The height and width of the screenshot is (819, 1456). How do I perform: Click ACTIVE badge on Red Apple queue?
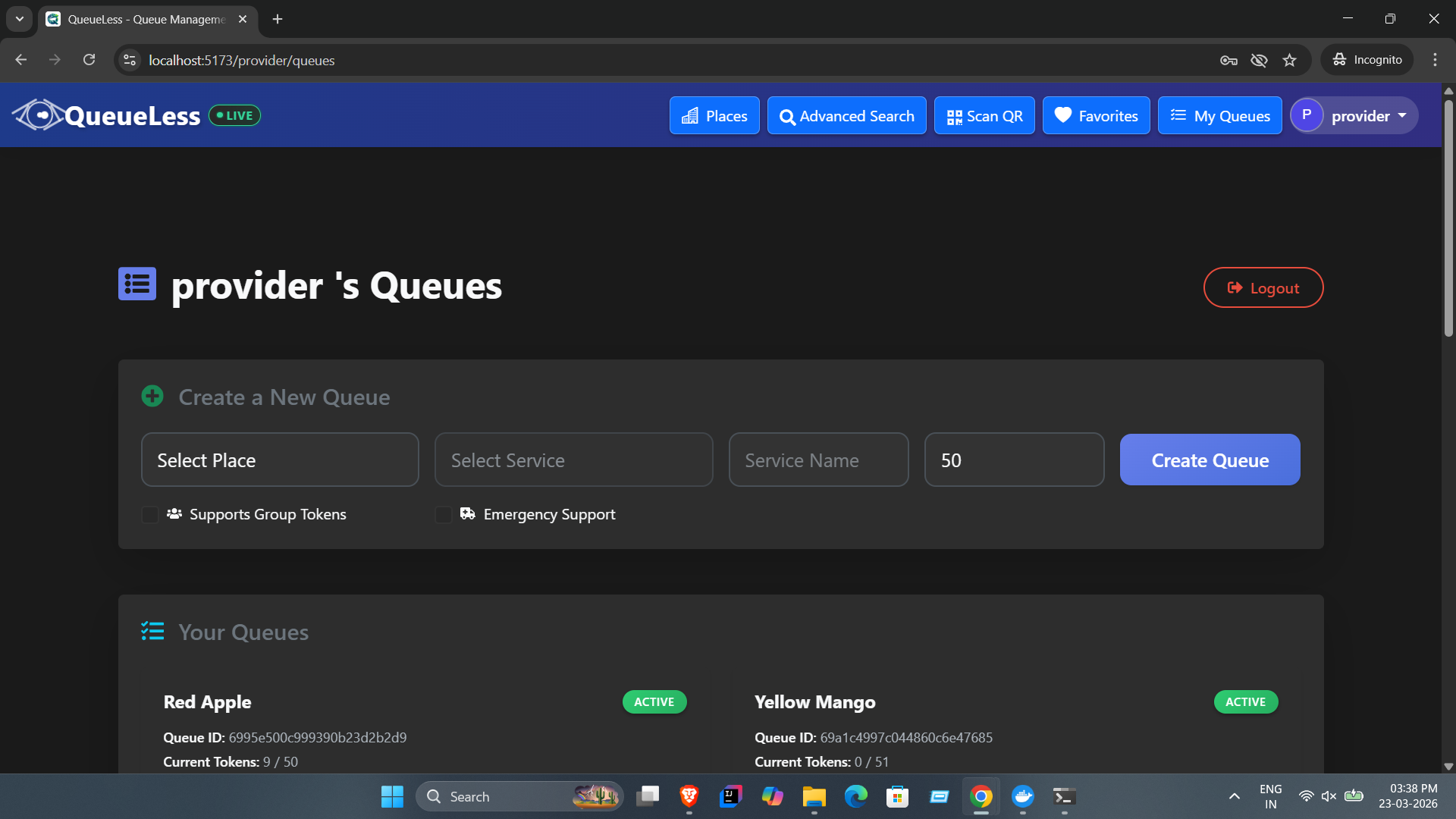point(654,702)
